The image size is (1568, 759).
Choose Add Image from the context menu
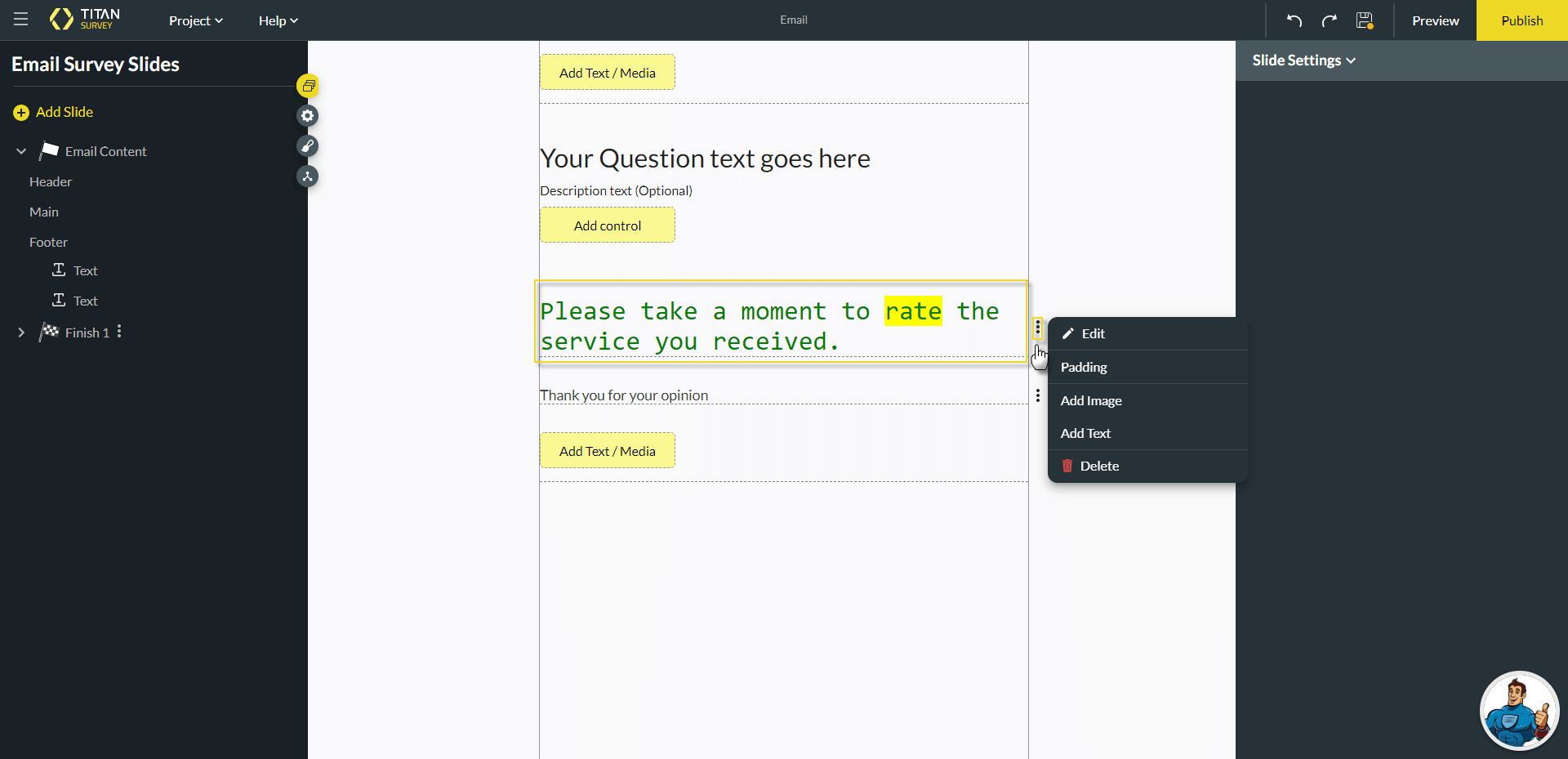coord(1147,400)
